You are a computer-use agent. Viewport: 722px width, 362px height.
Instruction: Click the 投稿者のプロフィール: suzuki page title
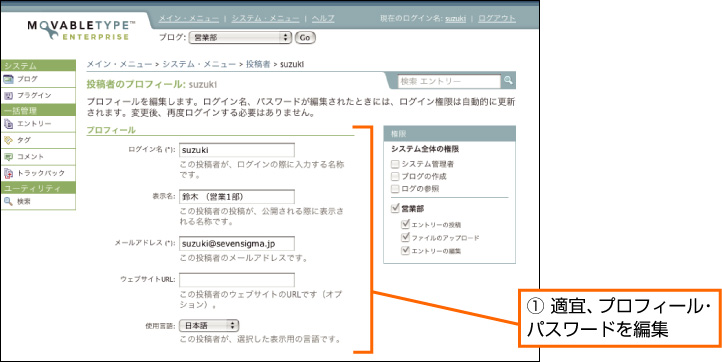151,85
